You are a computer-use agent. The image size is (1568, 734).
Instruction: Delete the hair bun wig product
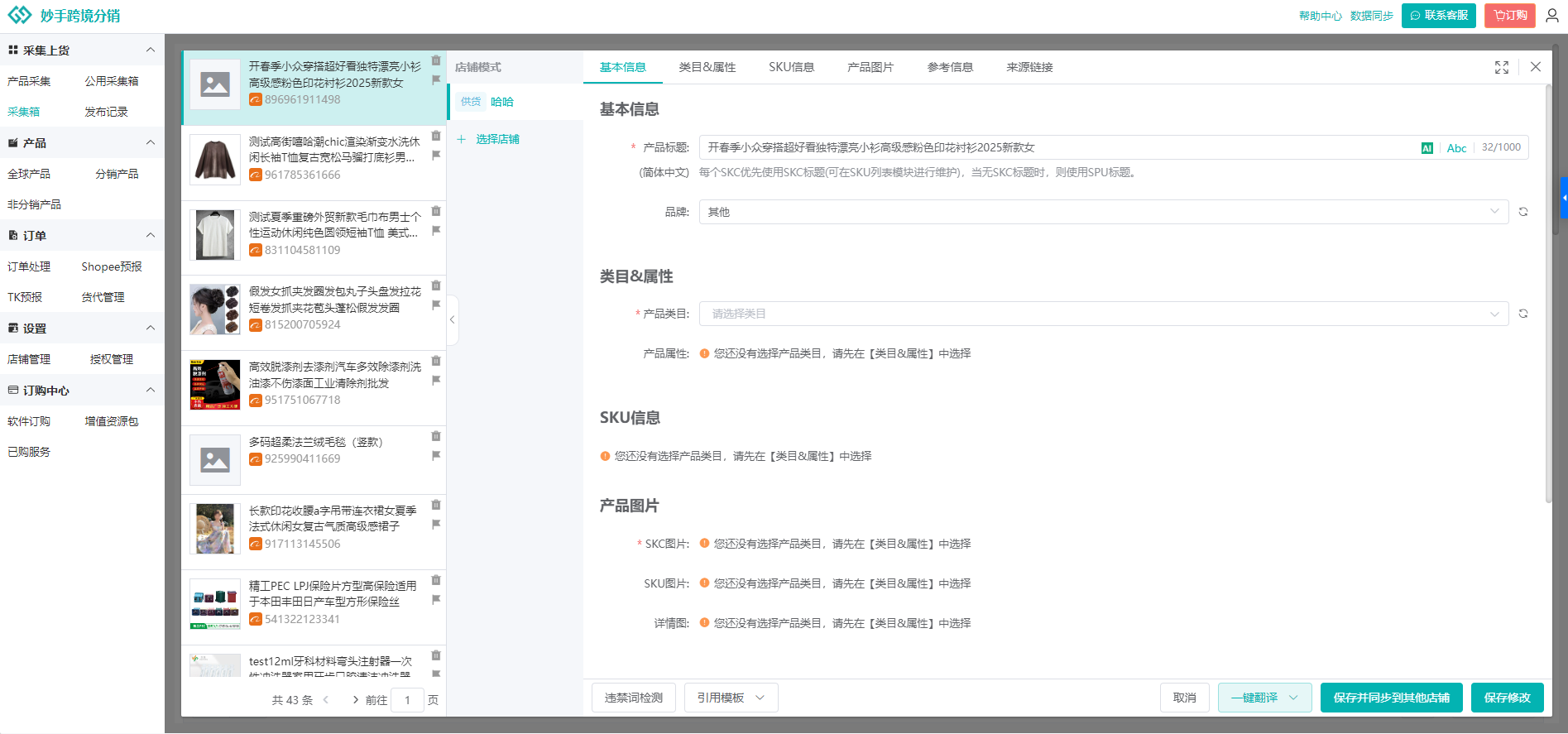click(x=436, y=285)
